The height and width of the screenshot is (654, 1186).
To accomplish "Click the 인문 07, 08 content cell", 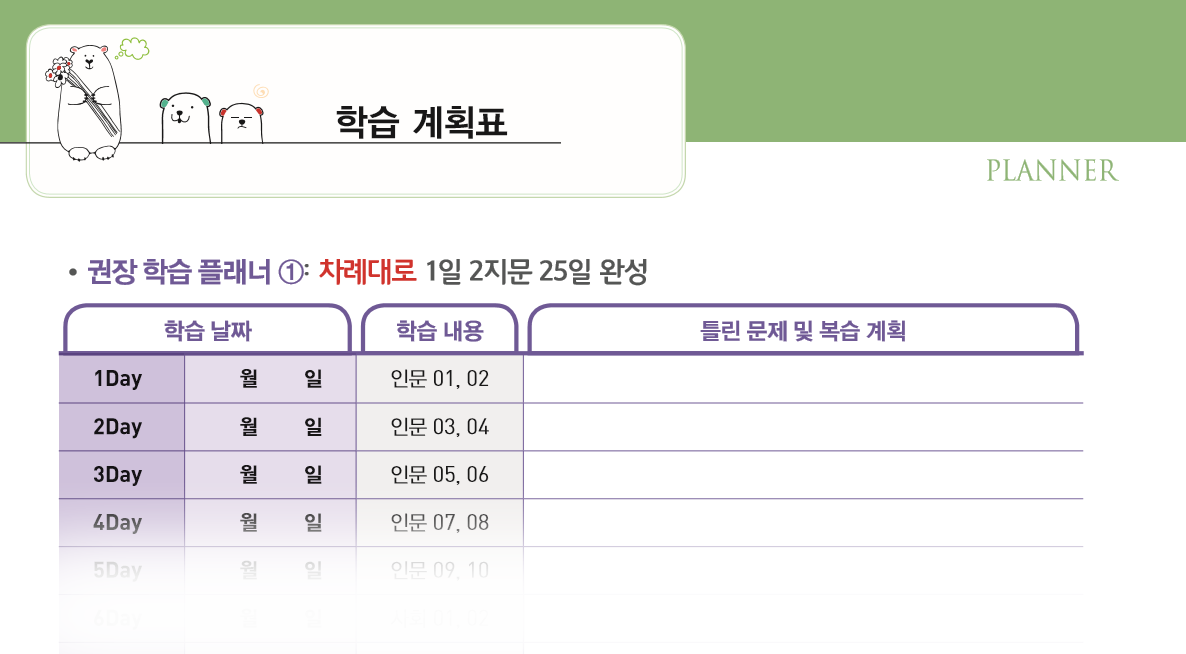I will pyautogui.click(x=439, y=523).
